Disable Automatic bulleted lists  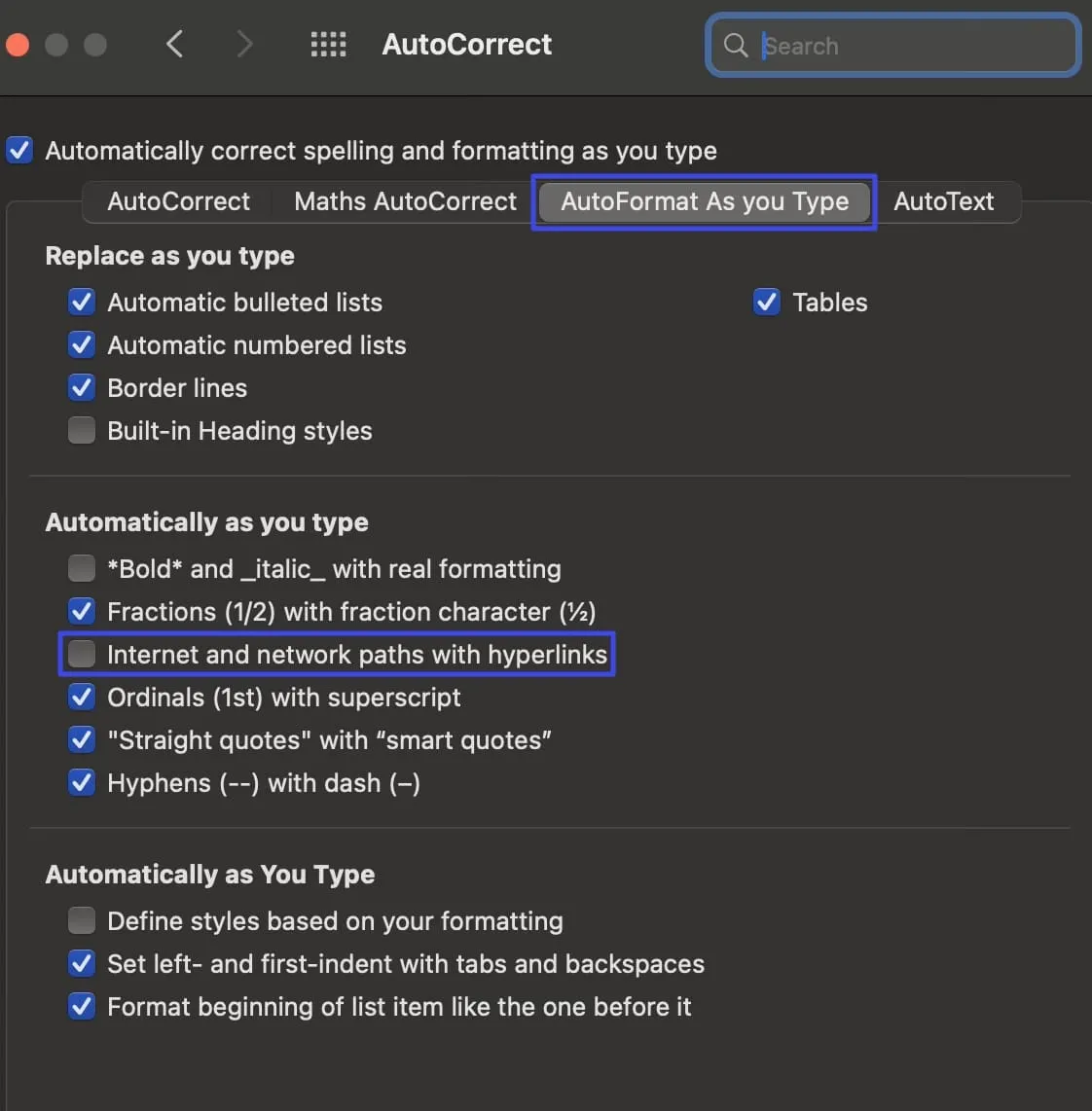[x=82, y=302]
